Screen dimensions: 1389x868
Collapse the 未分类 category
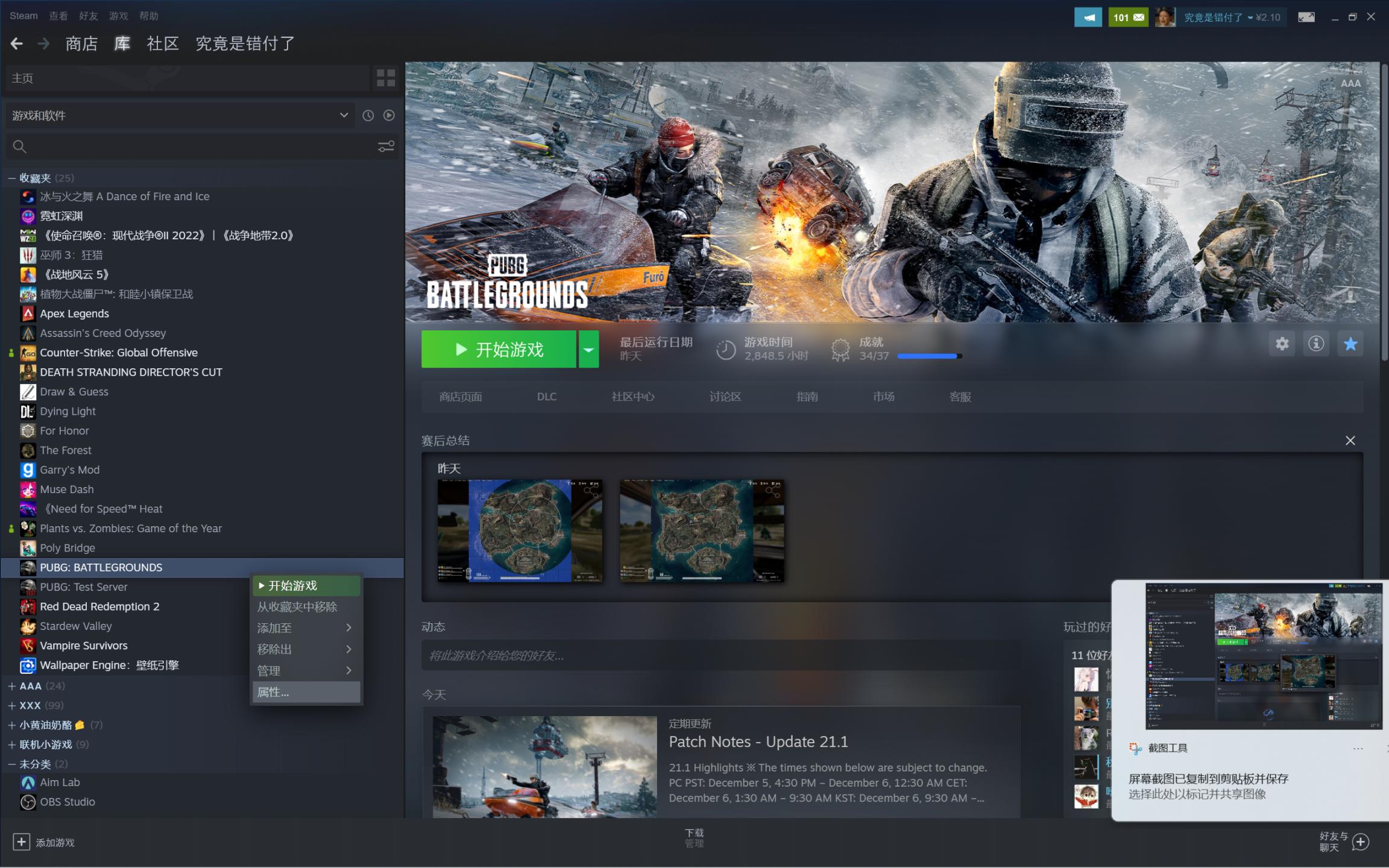11,764
